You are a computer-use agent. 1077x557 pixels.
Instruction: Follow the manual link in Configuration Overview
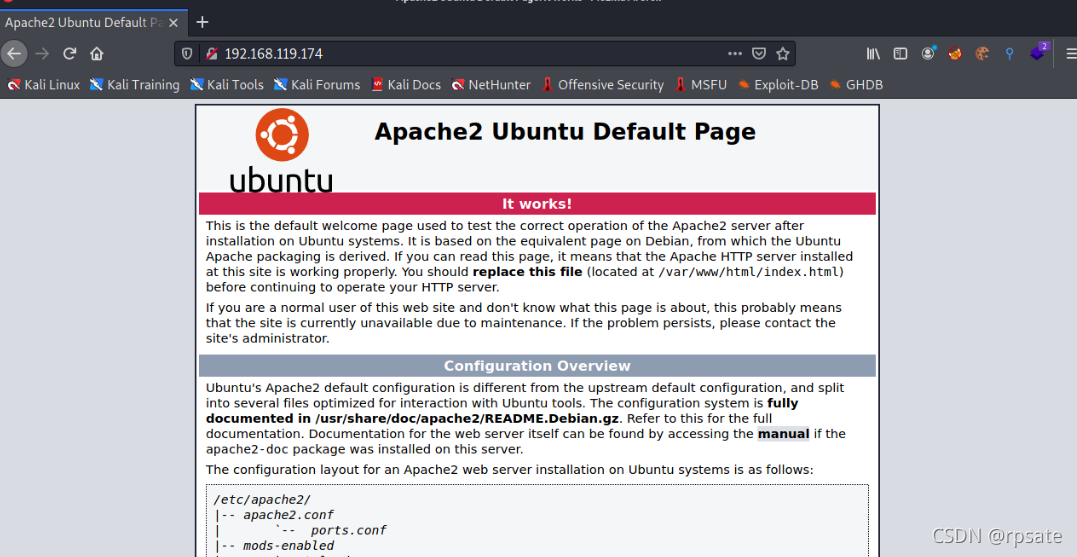pyautogui.click(x=783, y=434)
